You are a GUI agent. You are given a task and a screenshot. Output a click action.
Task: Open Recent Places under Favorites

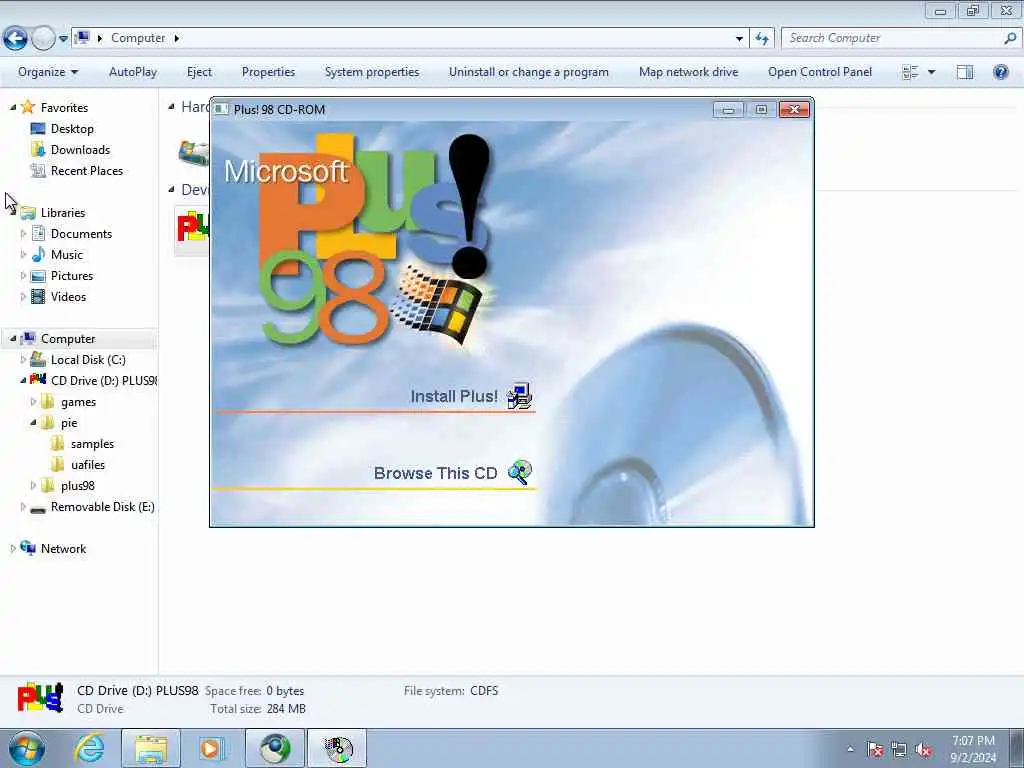(x=87, y=170)
